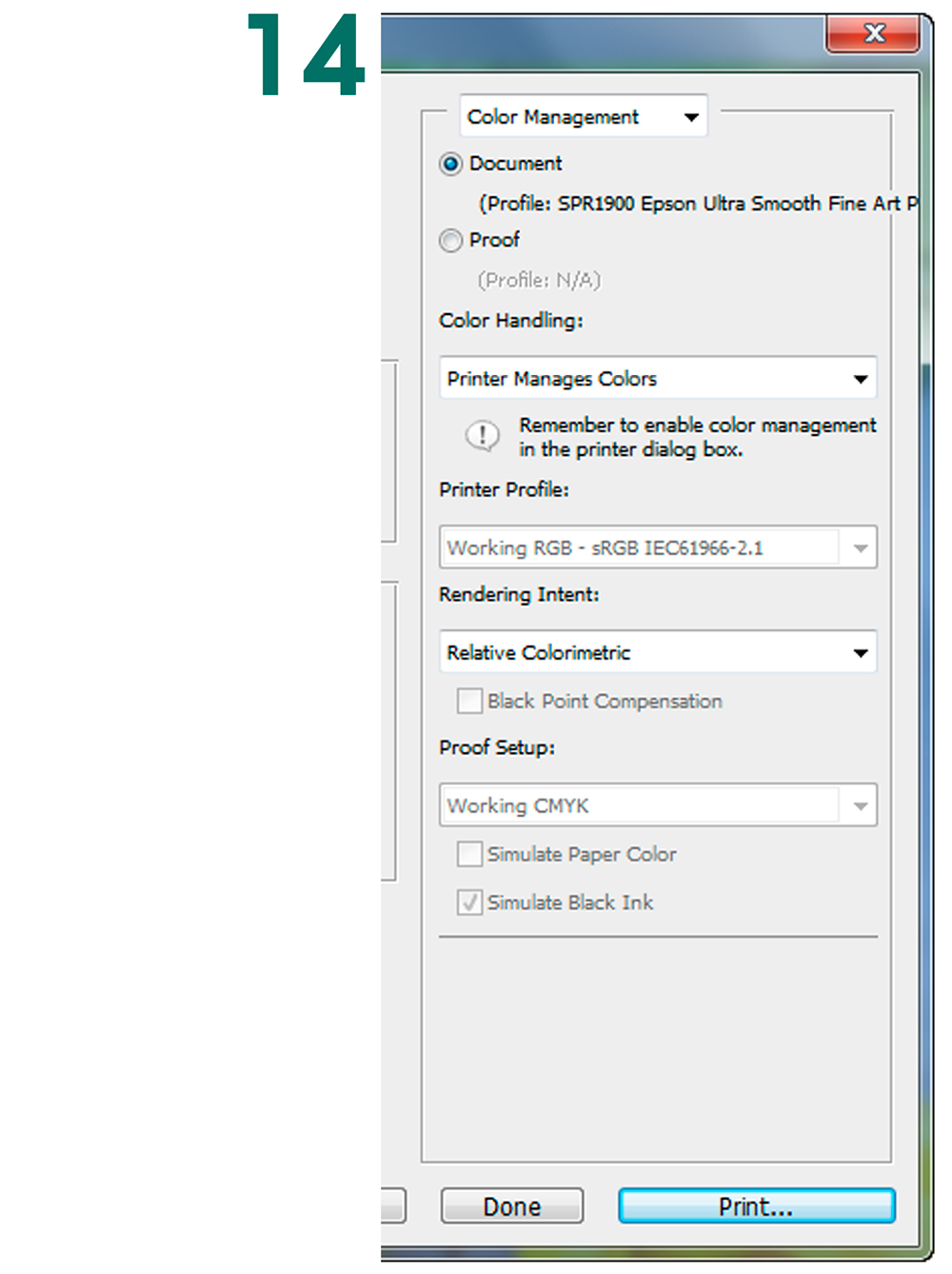The height and width of the screenshot is (1274, 952).
Task: Select the Proof radio button
Action: [x=451, y=241]
